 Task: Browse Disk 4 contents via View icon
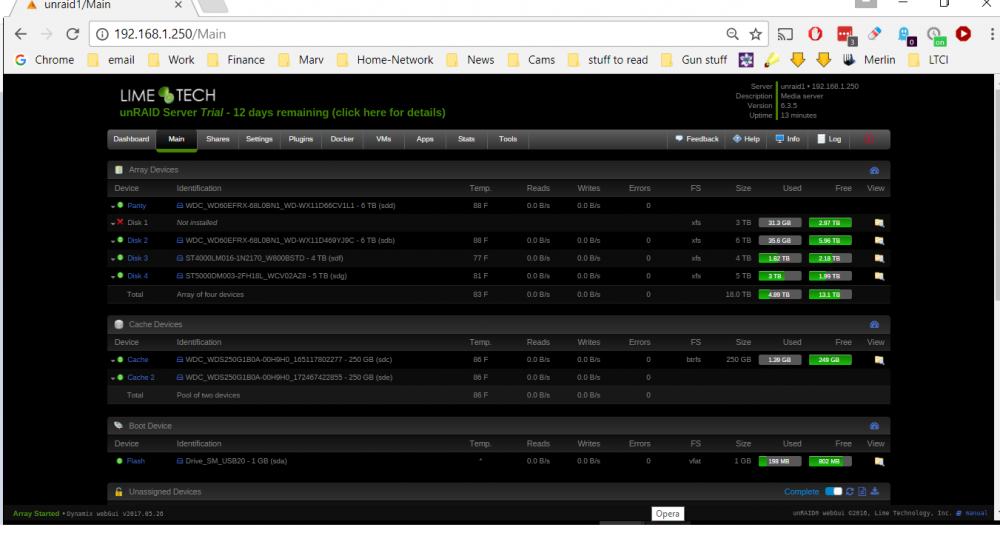pyautogui.click(x=879, y=277)
